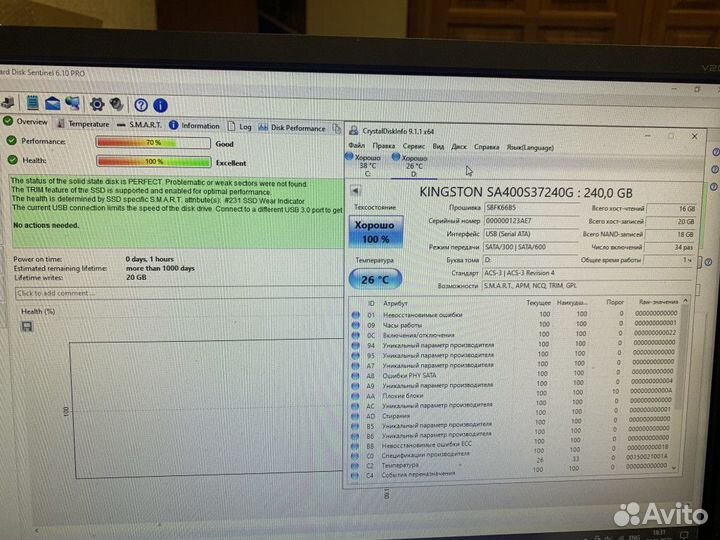720x540 pixels.
Task: Click the Порог column header
Action: 615,302
